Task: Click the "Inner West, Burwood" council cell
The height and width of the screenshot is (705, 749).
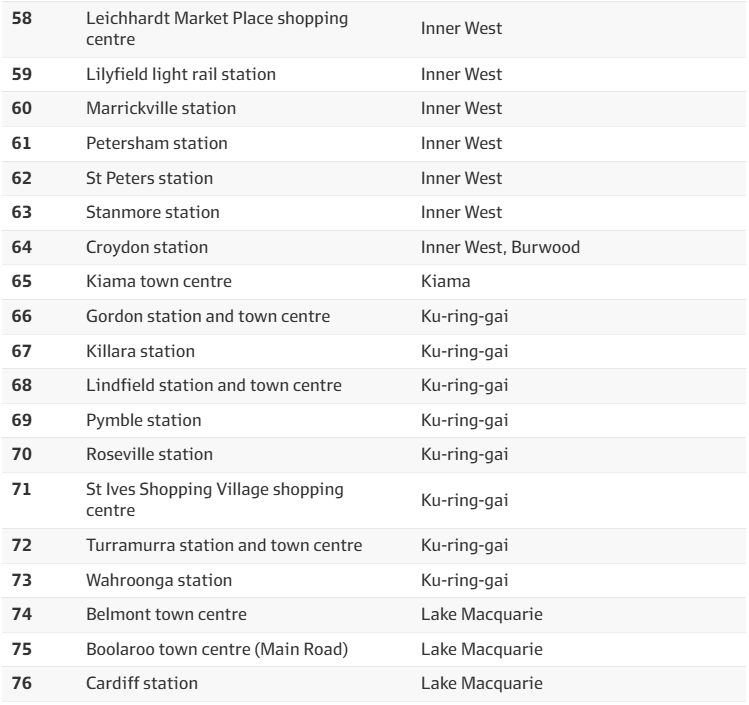Action: coord(500,247)
